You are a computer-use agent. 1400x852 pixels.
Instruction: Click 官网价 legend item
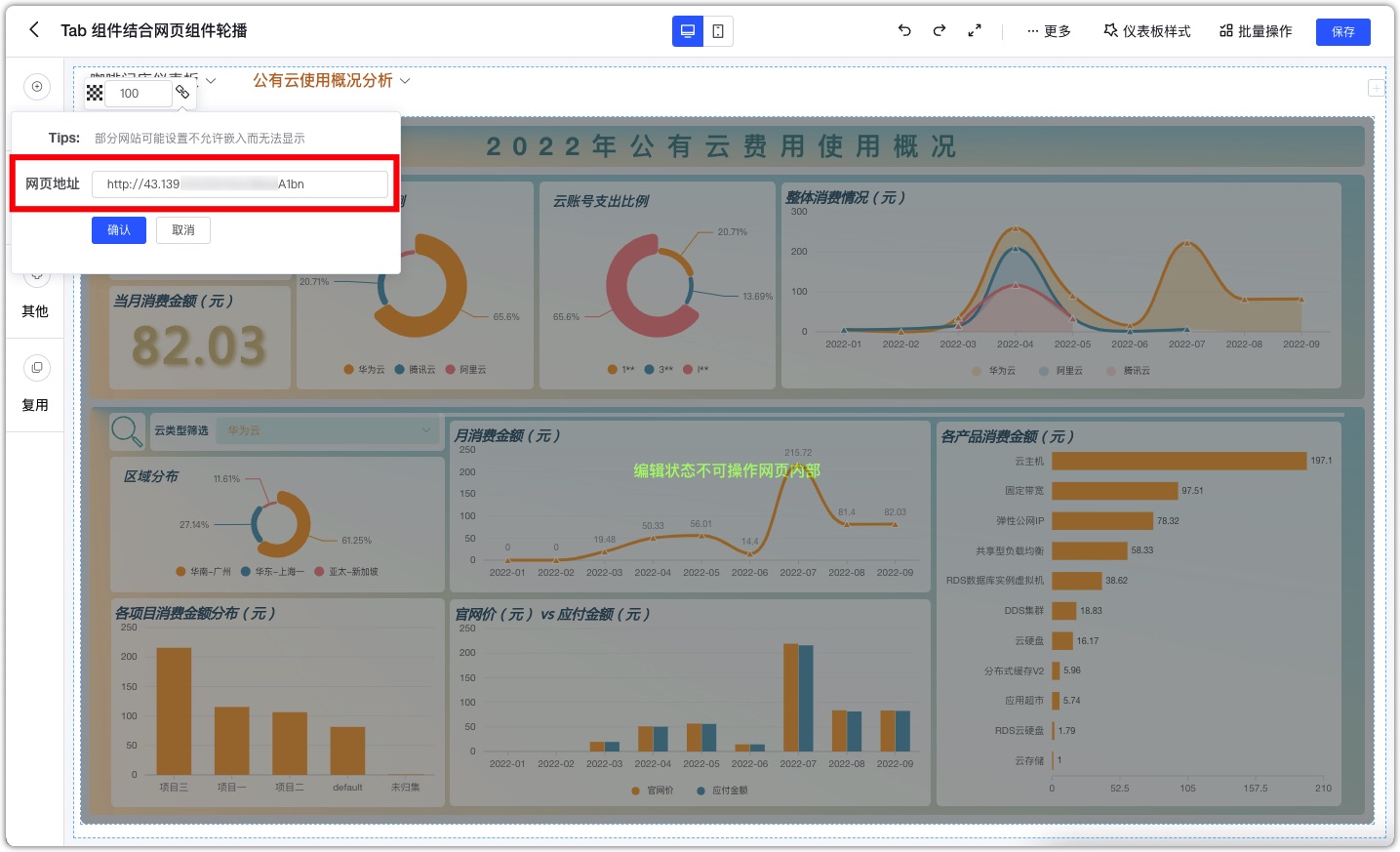653,791
